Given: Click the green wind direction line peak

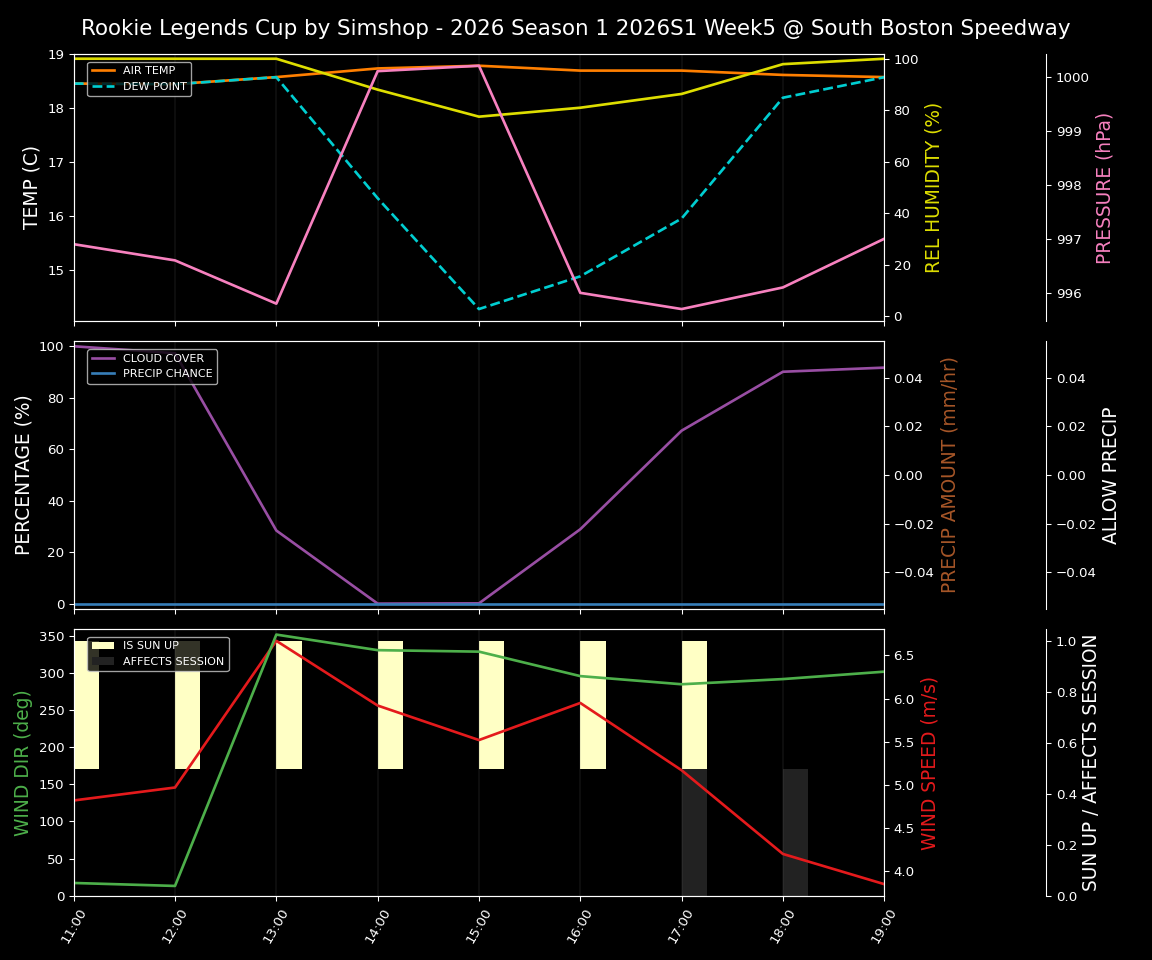Looking at the screenshot, I should (x=277, y=635).
